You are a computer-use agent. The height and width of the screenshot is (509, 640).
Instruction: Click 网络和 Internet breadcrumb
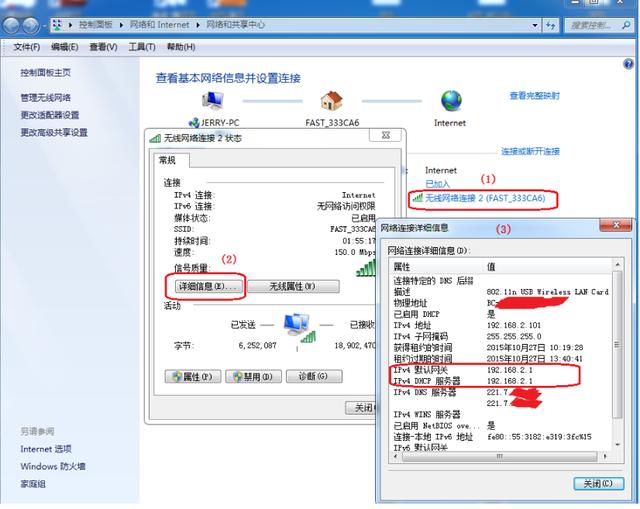160,25
